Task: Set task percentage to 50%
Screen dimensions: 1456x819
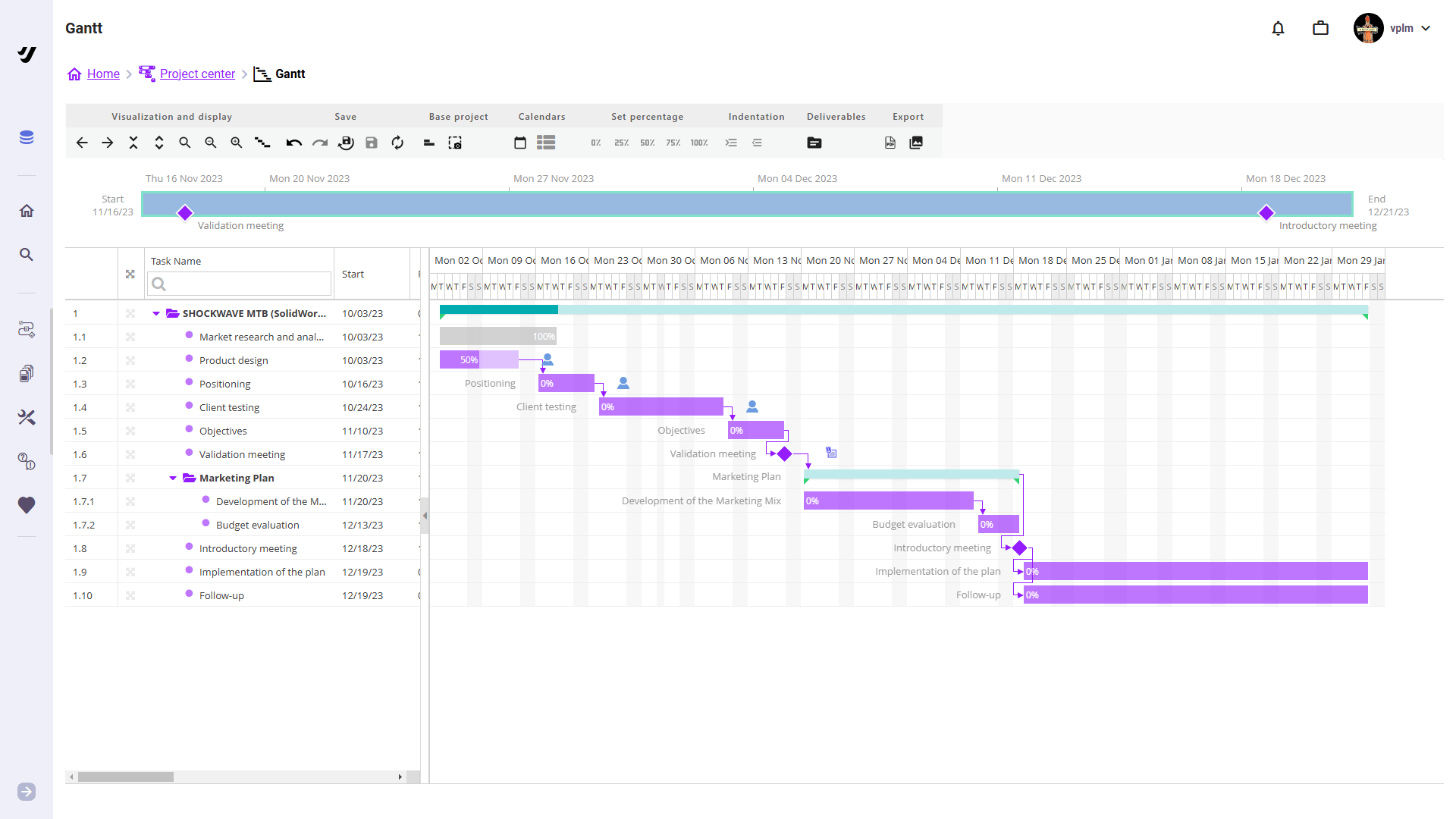Action: [647, 143]
